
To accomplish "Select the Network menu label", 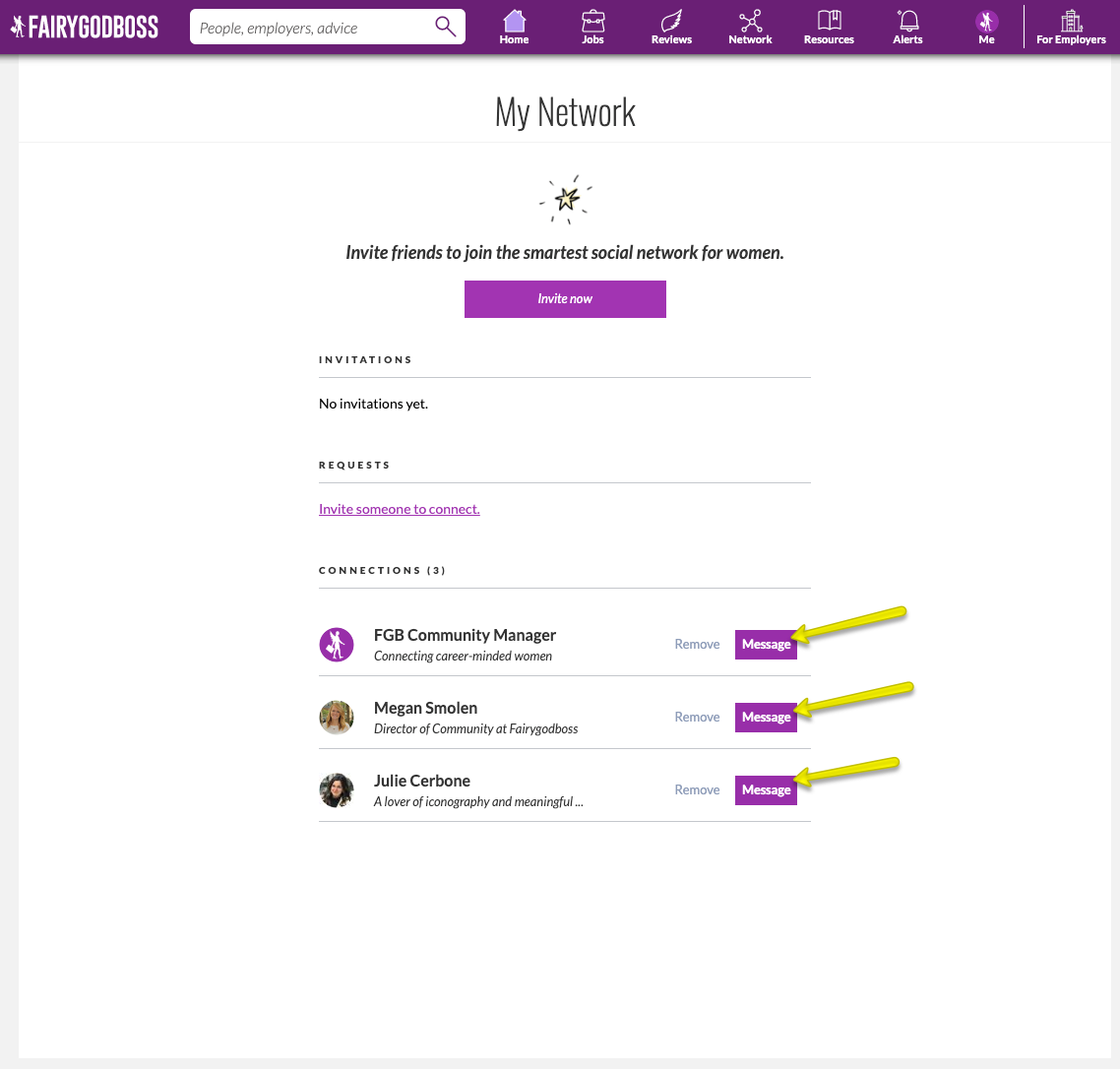I will tap(750, 40).
